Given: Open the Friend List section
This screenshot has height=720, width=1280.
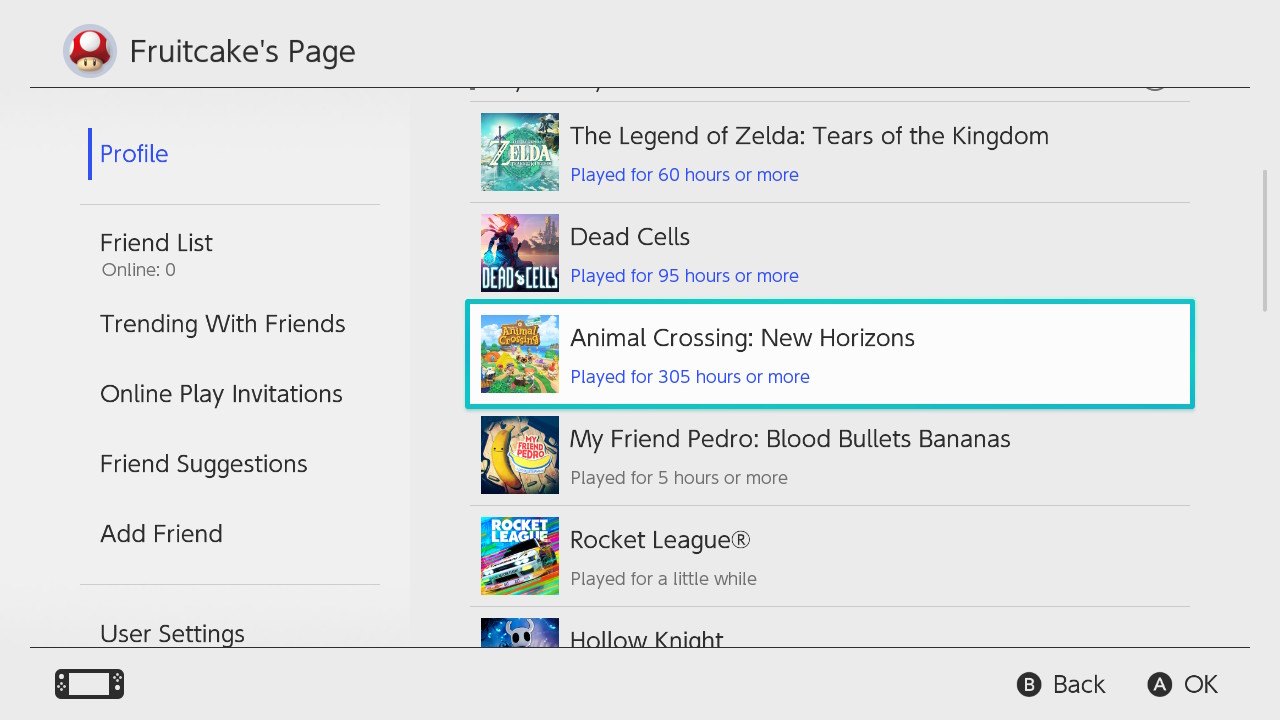Looking at the screenshot, I should [x=156, y=243].
